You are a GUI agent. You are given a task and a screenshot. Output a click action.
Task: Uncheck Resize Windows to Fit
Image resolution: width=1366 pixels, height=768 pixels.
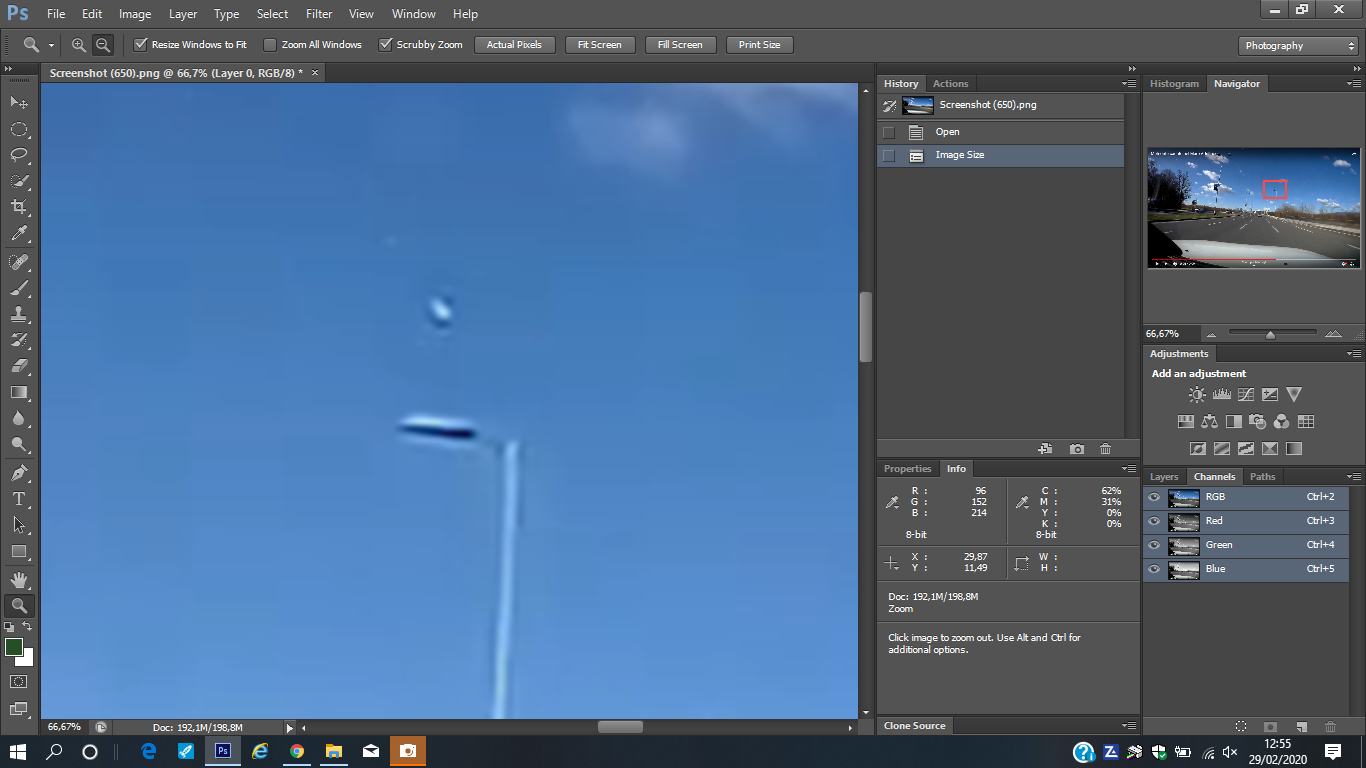pos(141,45)
